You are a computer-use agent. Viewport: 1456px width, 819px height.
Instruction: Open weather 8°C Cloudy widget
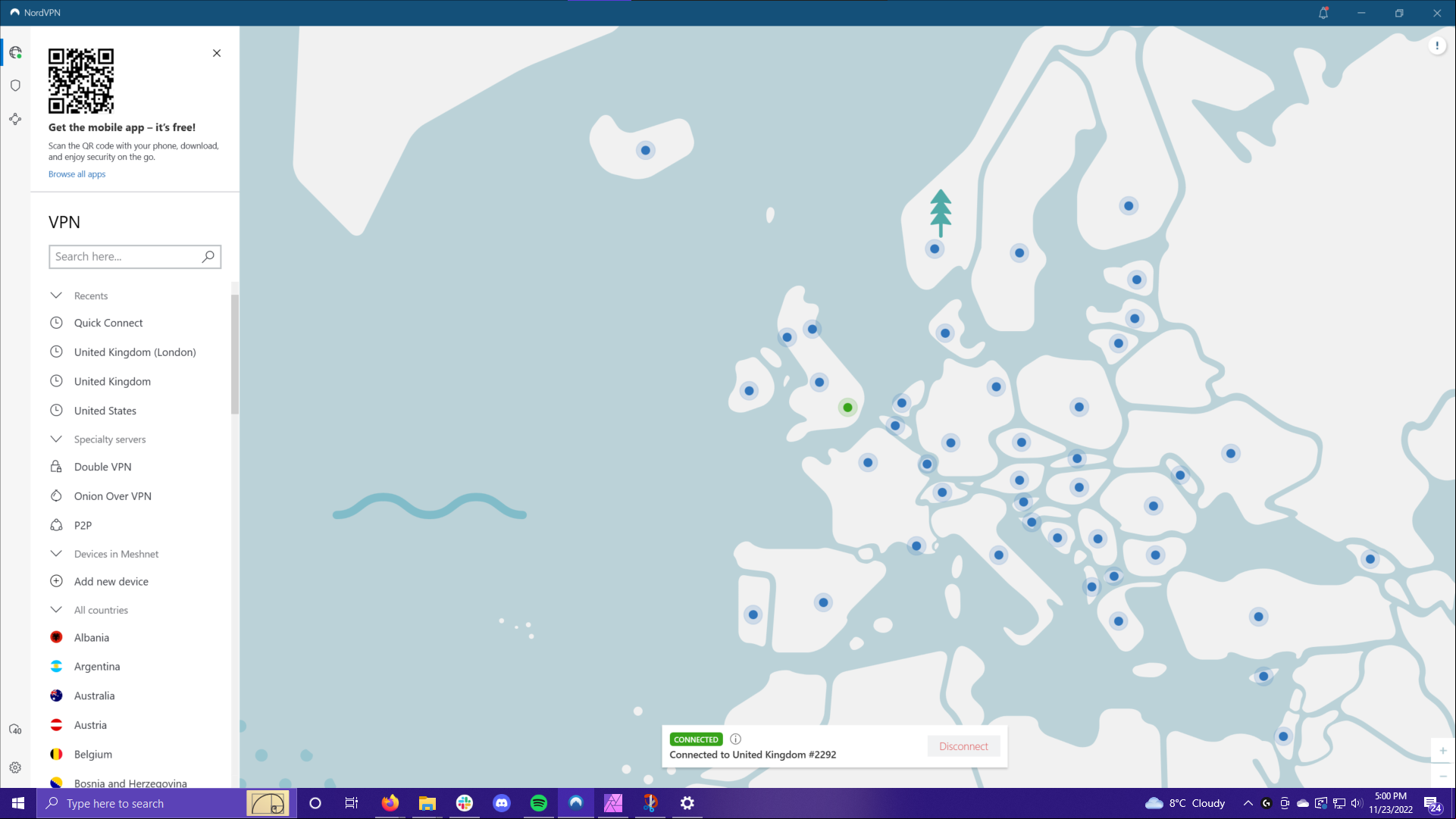click(1185, 803)
